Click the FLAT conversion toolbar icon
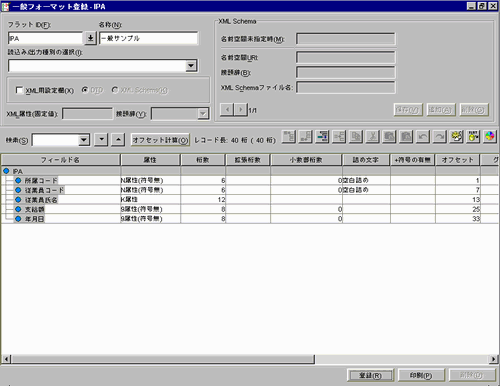The image size is (500, 386). tap(473, 137)
